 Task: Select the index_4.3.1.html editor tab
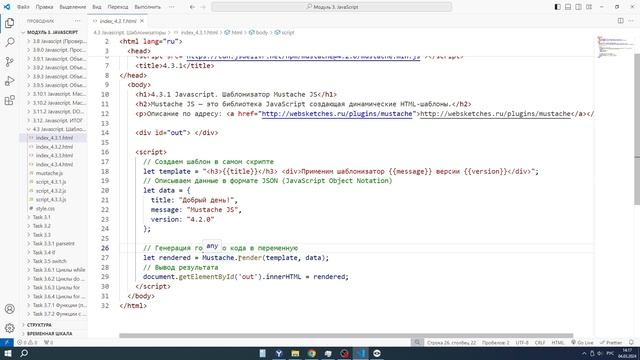tap(118, 21)
